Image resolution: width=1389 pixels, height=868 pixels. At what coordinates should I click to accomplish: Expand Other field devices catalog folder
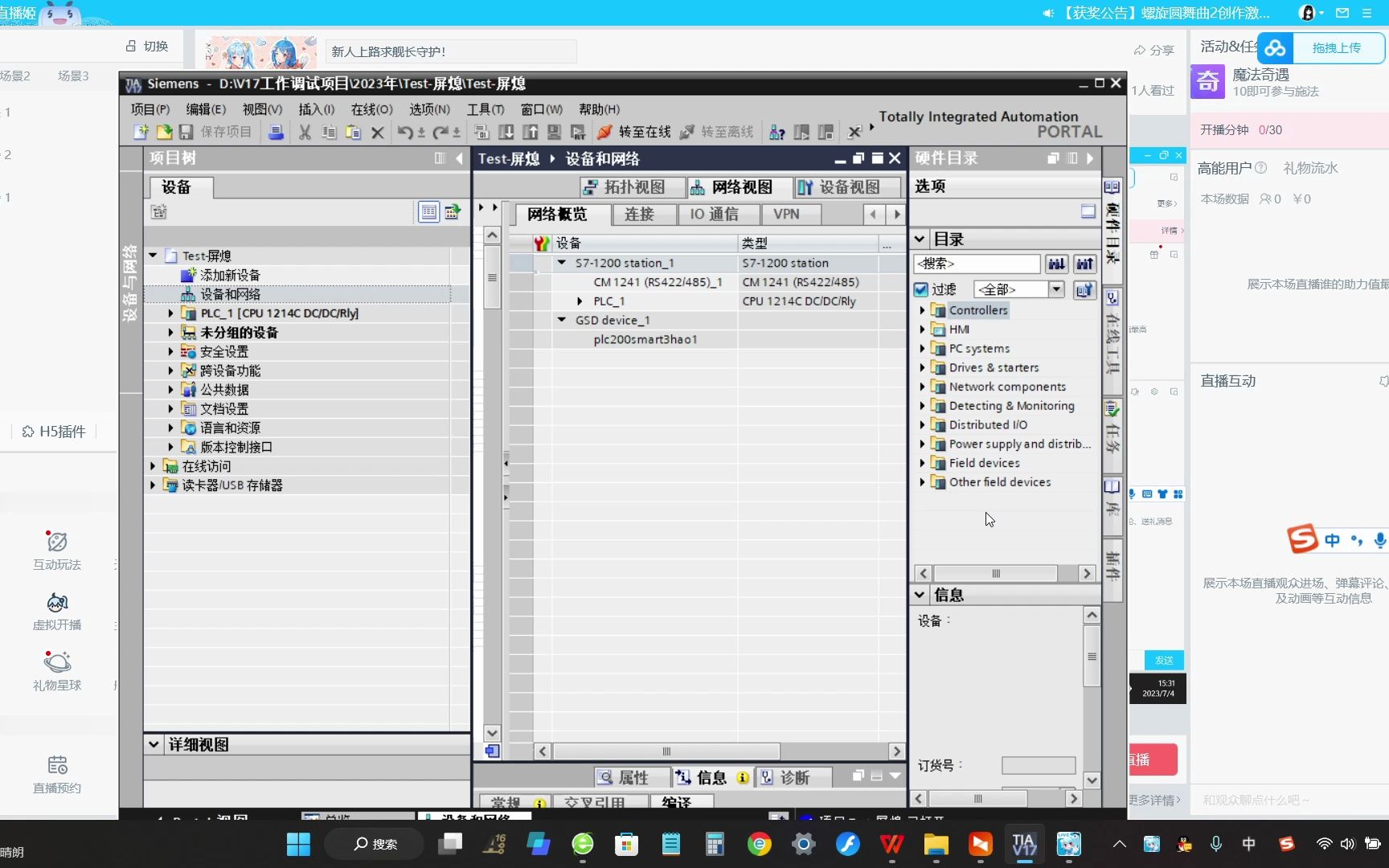(x=922, y=482)
